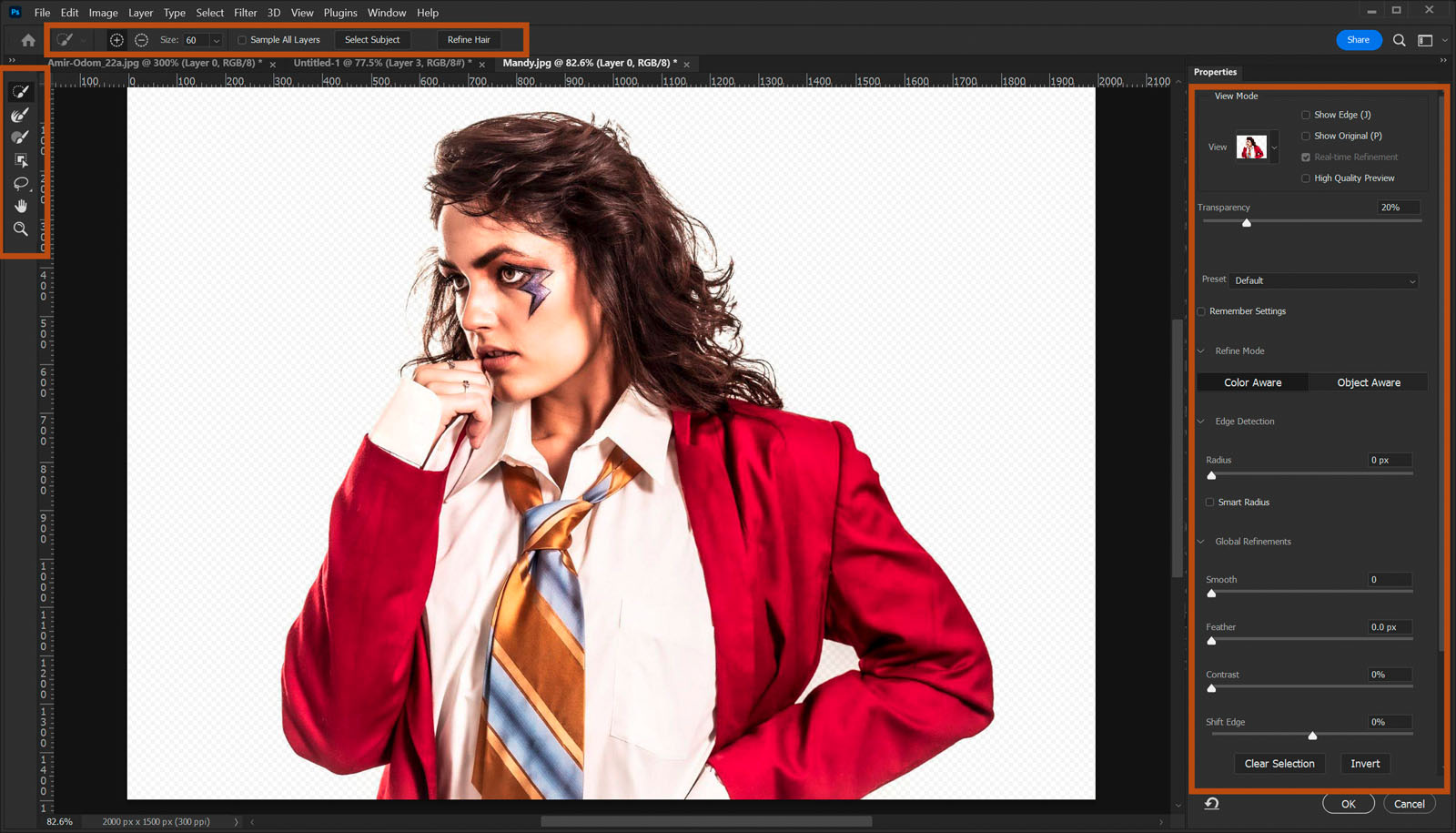The image size is (1456, 833).
Task: Select the Object Selection tool
Action: [x=20, y=160]
